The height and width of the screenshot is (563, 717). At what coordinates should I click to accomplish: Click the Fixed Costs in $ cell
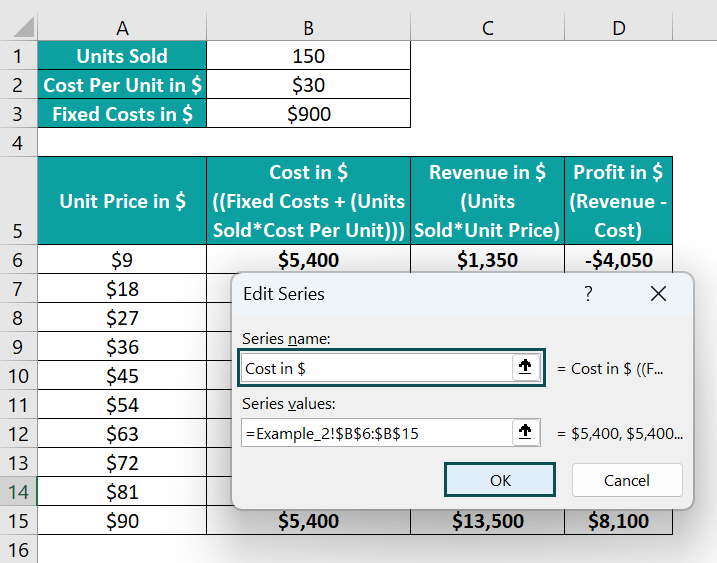click(122, 113)
